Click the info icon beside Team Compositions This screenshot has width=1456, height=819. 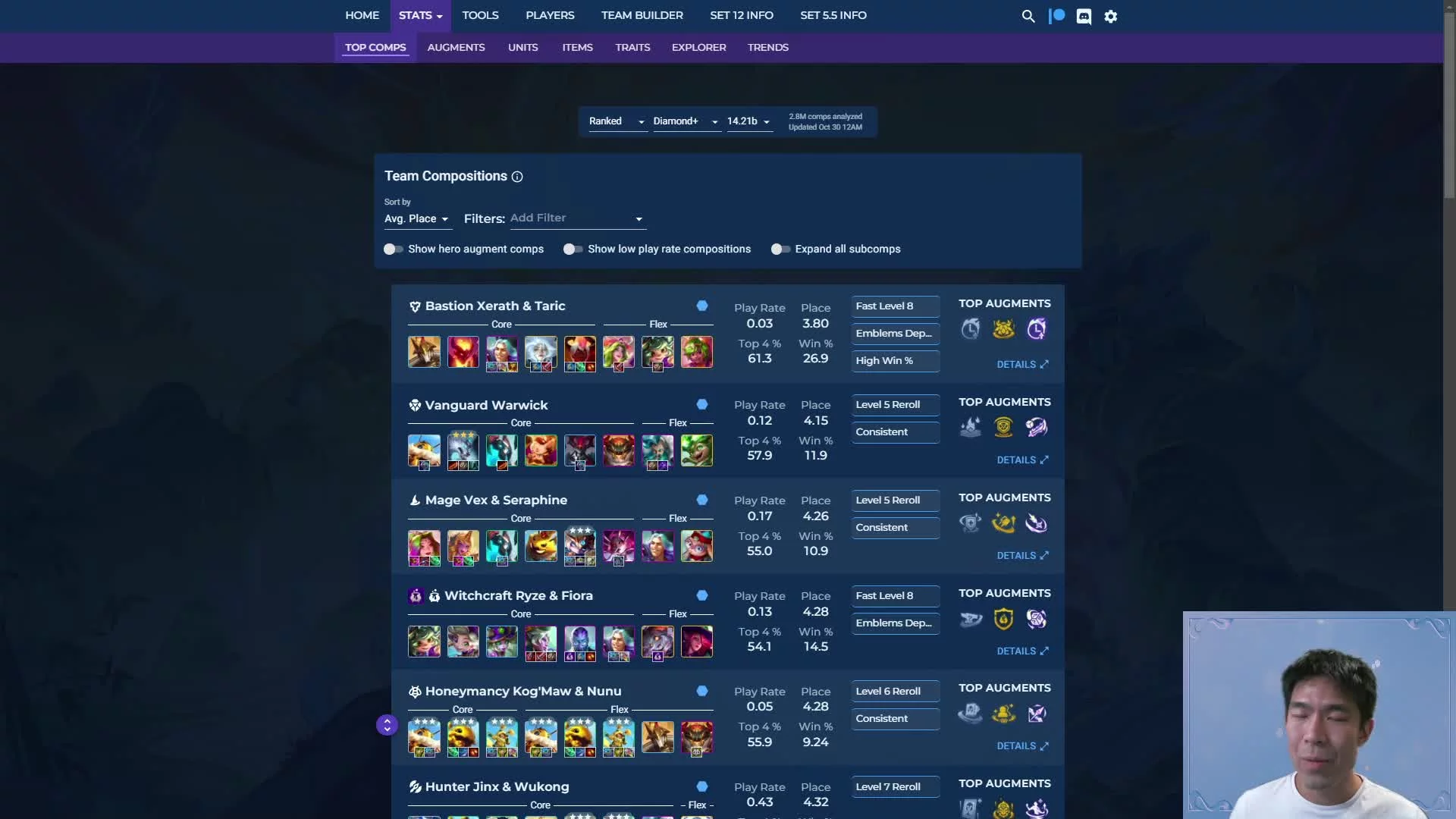[x=517, y=177]
